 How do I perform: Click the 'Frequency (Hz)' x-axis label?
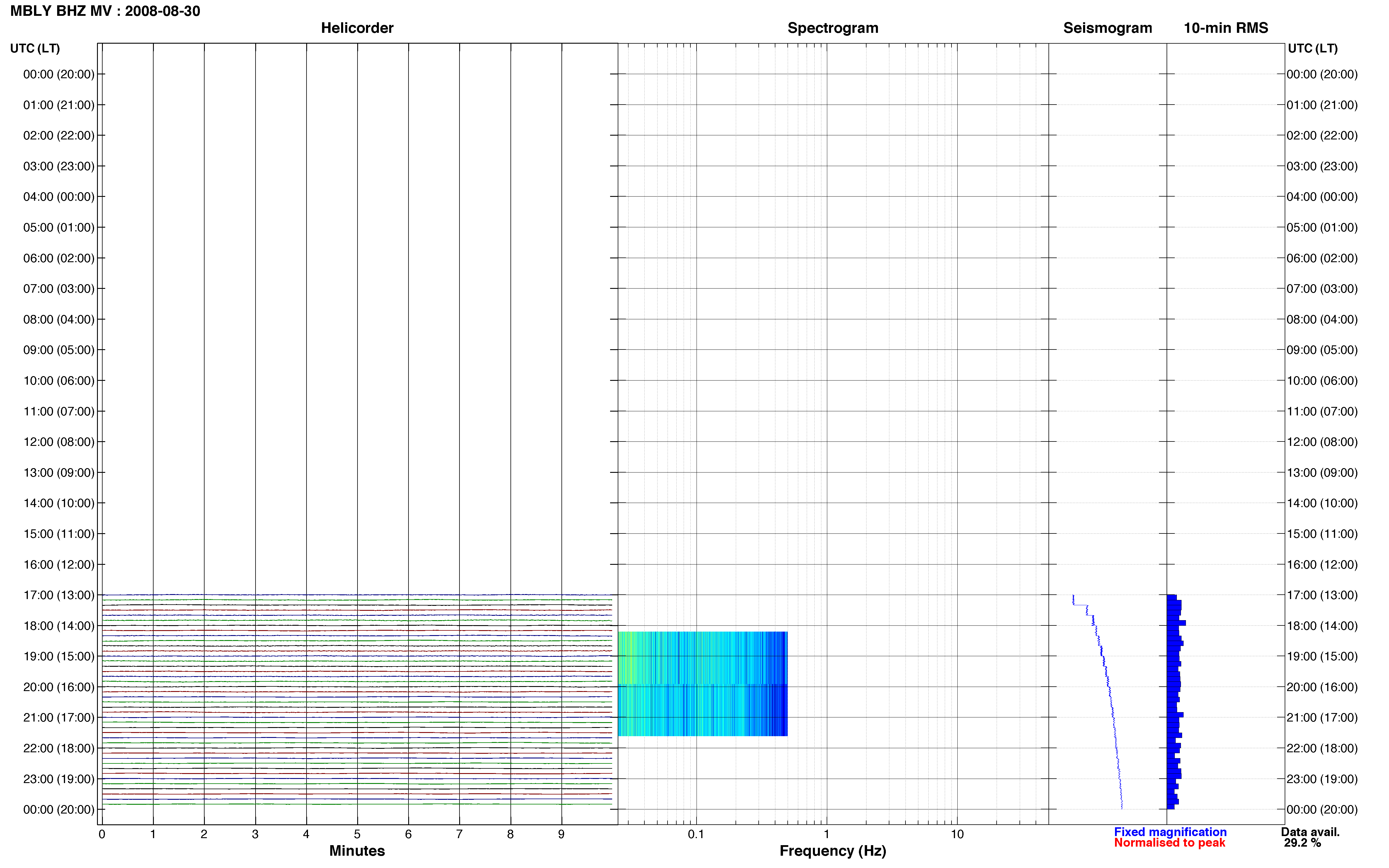coord(833,851)
